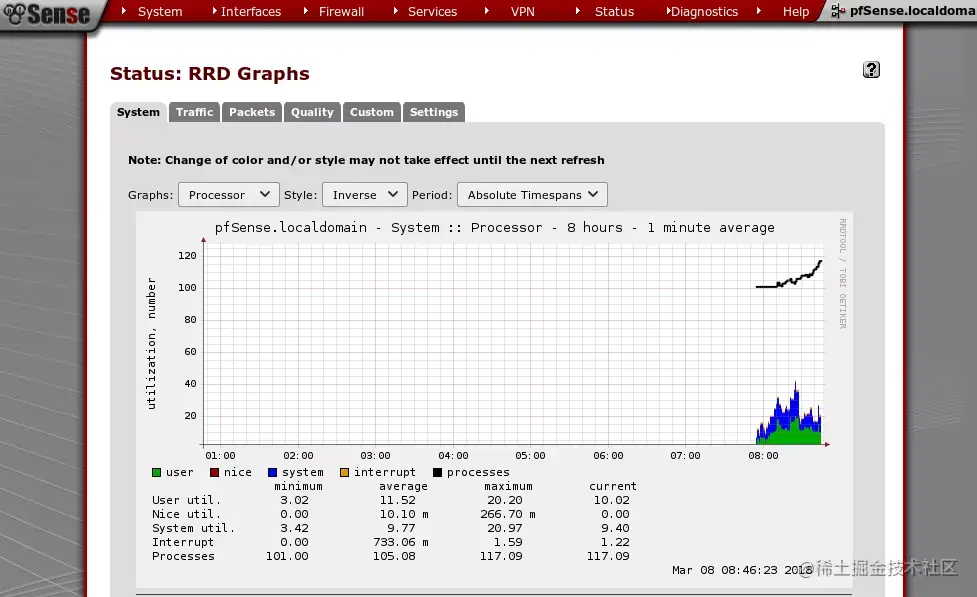
Task: Open the Settings tab
Action: tap(433, 112)
